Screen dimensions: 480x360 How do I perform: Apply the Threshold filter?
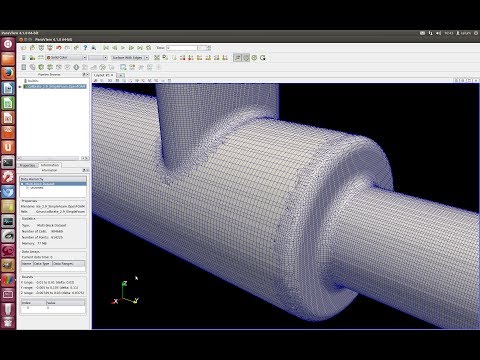click(59, 67)
